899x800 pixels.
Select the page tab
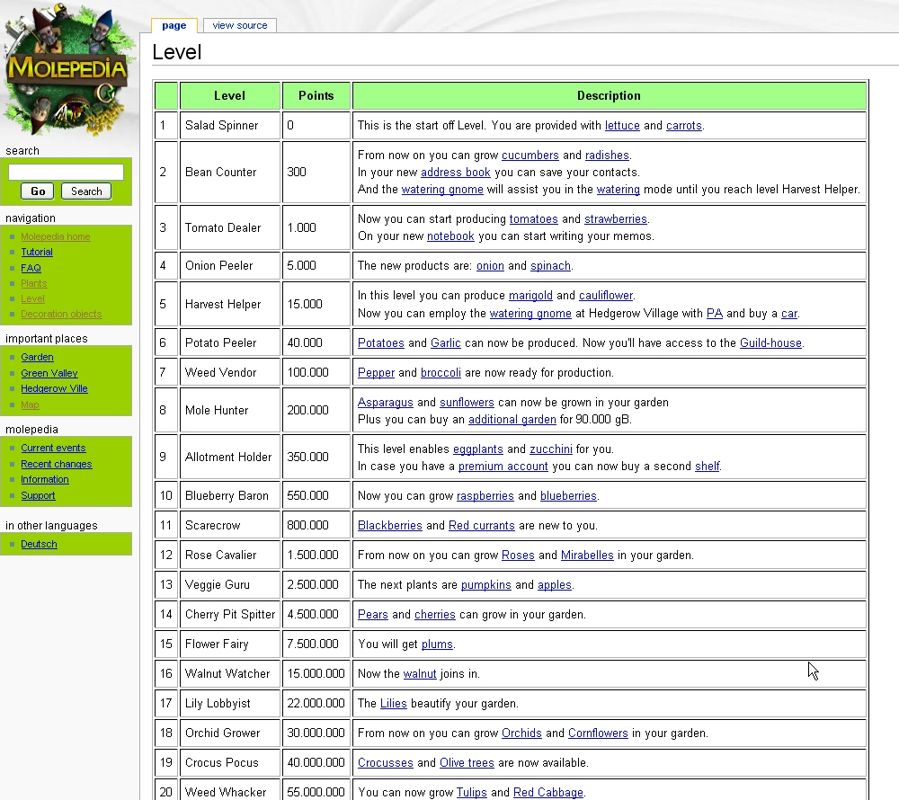[x=174, y=26]
